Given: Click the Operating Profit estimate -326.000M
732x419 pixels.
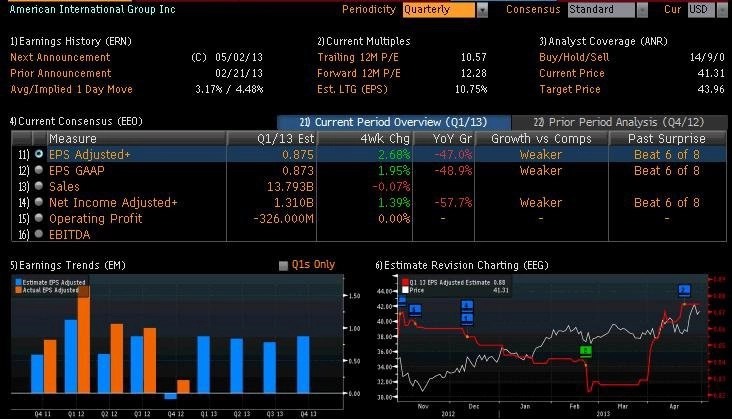Looking at the screenshot, I should [284, 218].
